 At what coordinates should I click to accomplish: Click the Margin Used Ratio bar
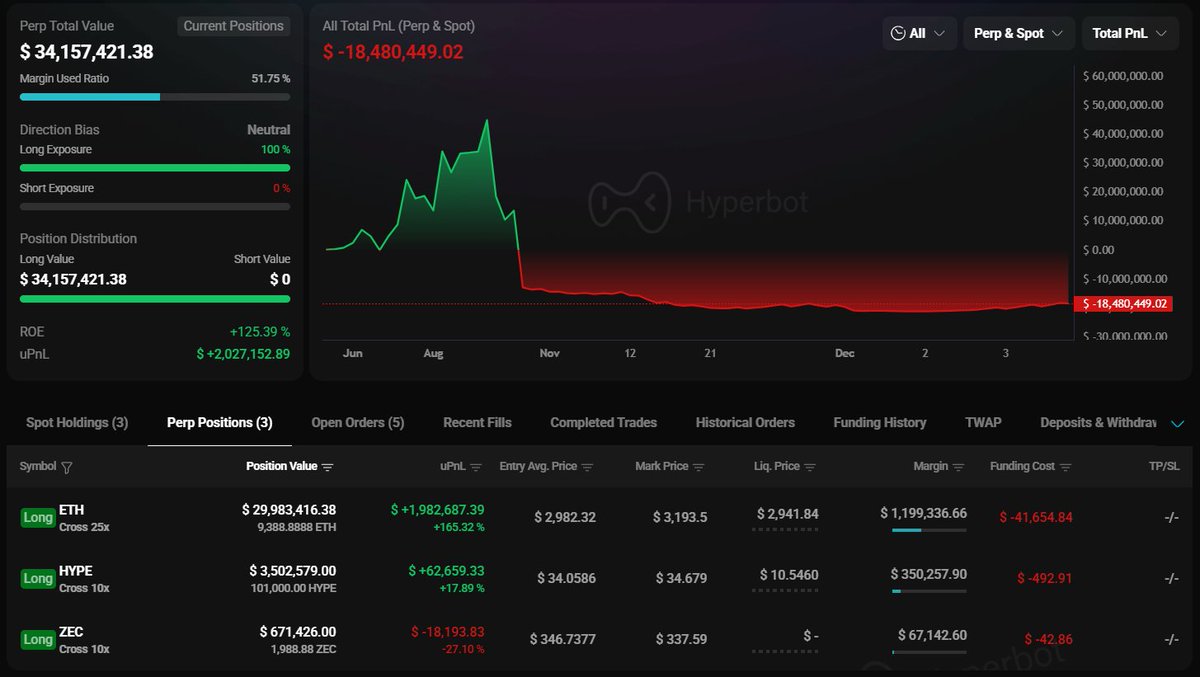point(155,97)
